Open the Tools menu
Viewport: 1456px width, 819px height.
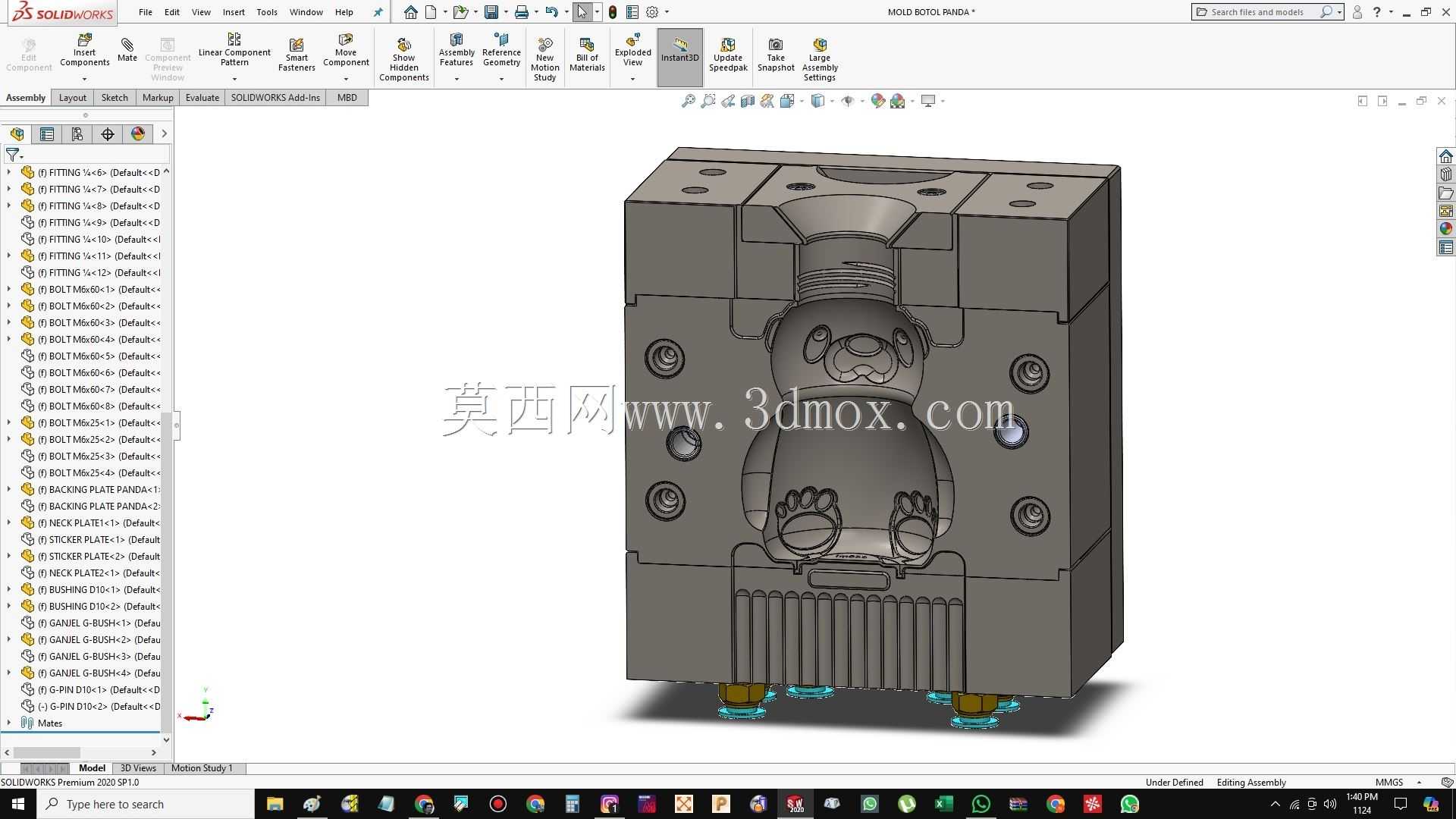coord(267,12)
